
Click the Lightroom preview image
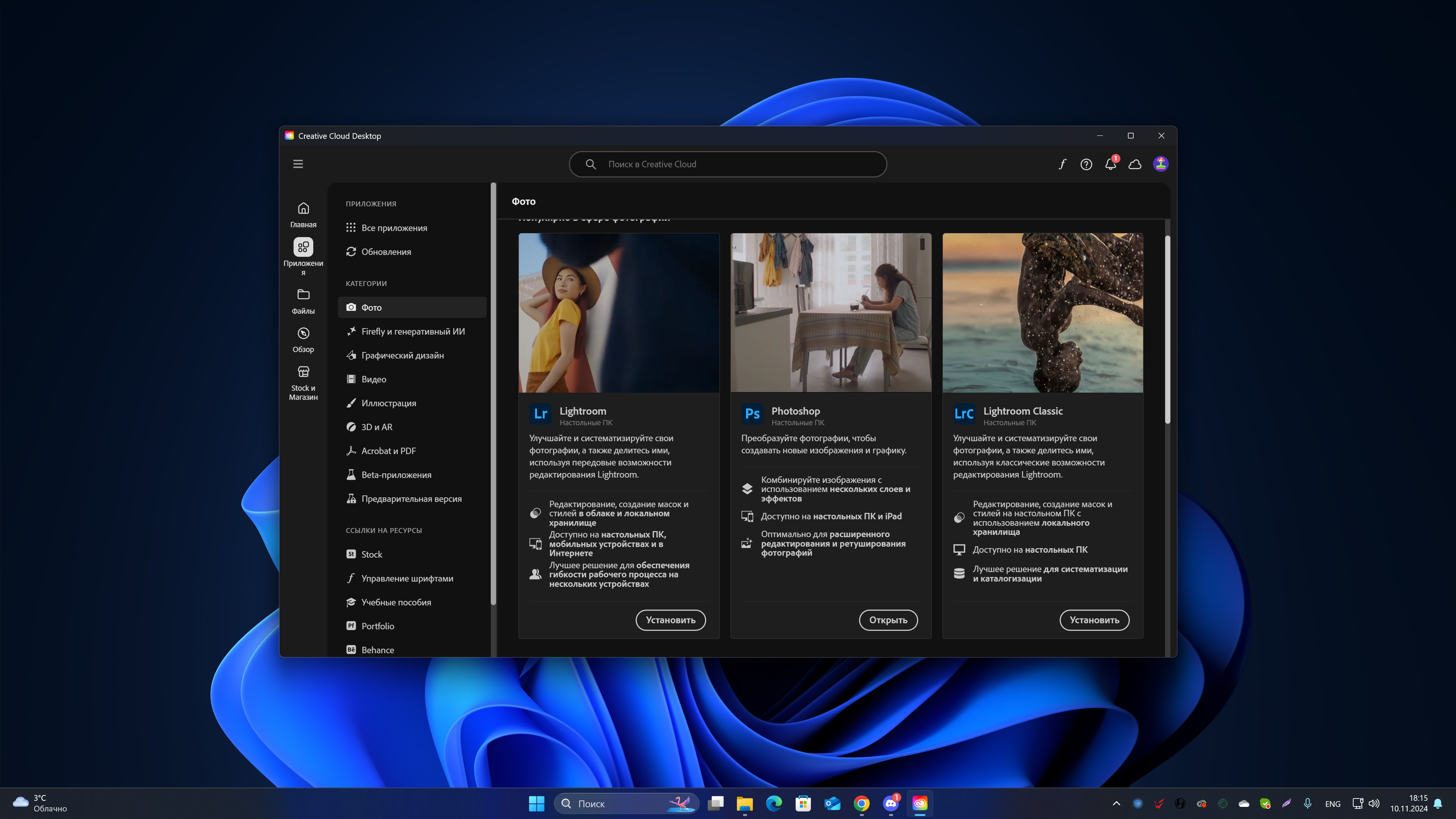(619, 313)
